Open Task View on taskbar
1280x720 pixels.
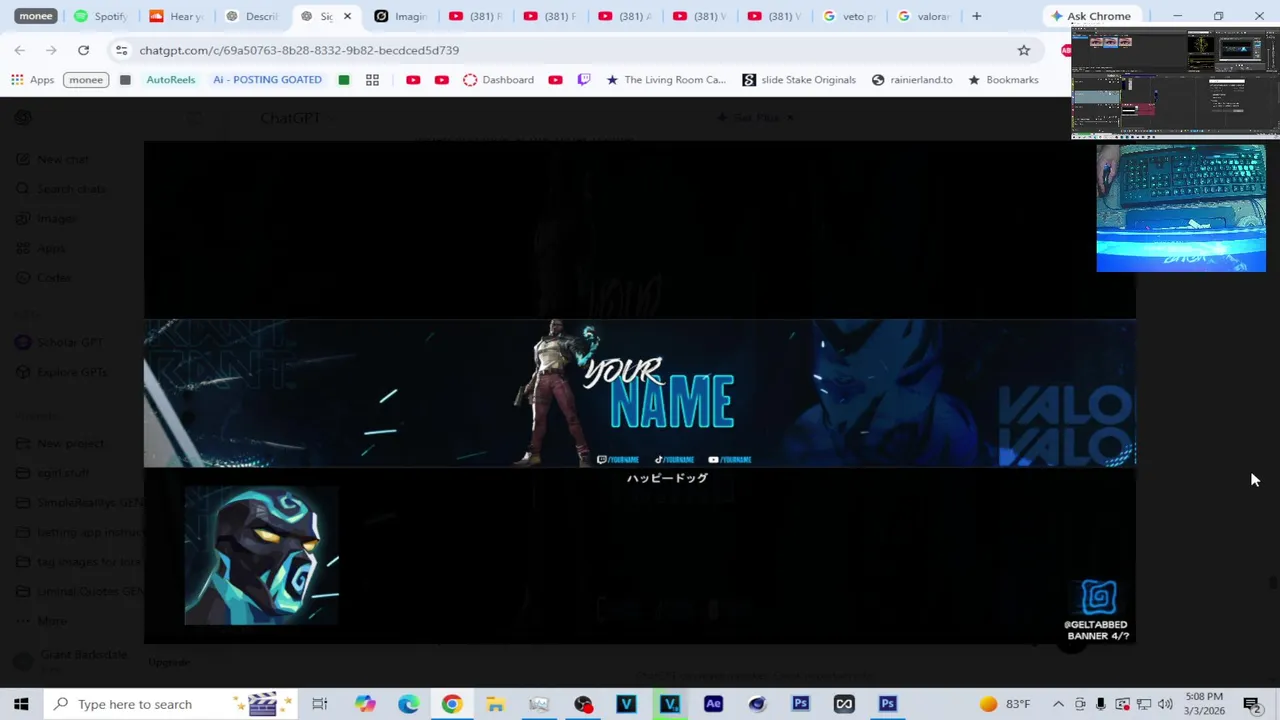[x=320, y=704]
